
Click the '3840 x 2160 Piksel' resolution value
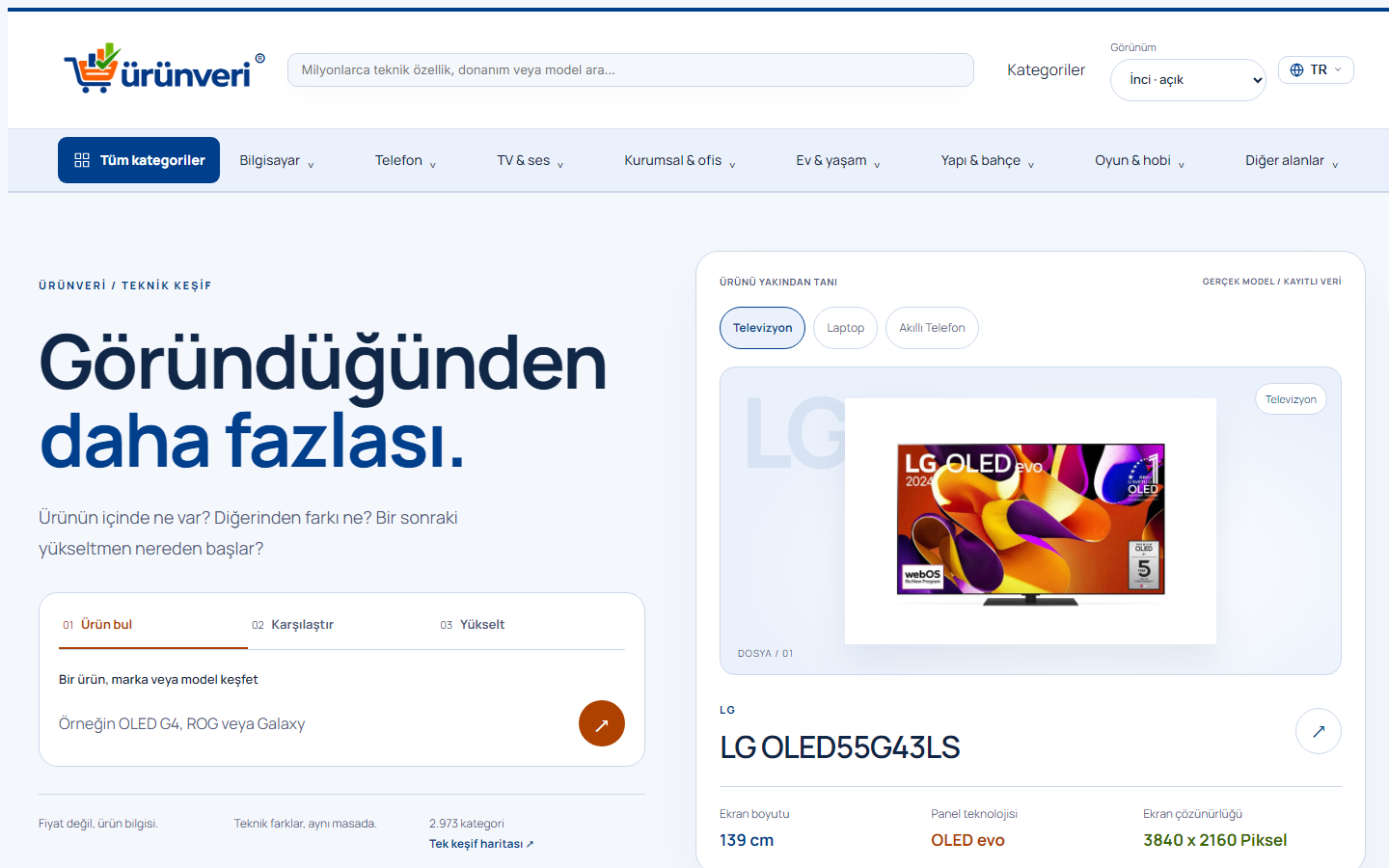[x=1215, y=840]
